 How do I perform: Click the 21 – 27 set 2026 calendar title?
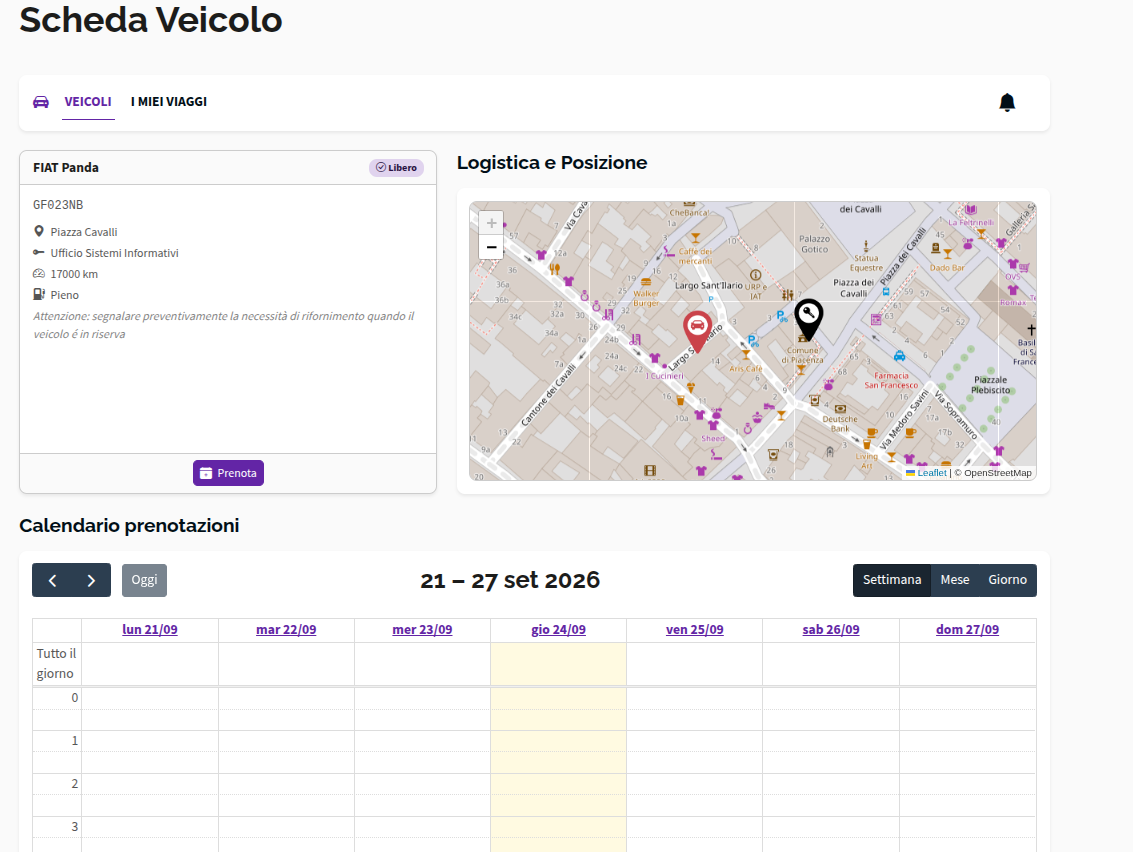510,580
